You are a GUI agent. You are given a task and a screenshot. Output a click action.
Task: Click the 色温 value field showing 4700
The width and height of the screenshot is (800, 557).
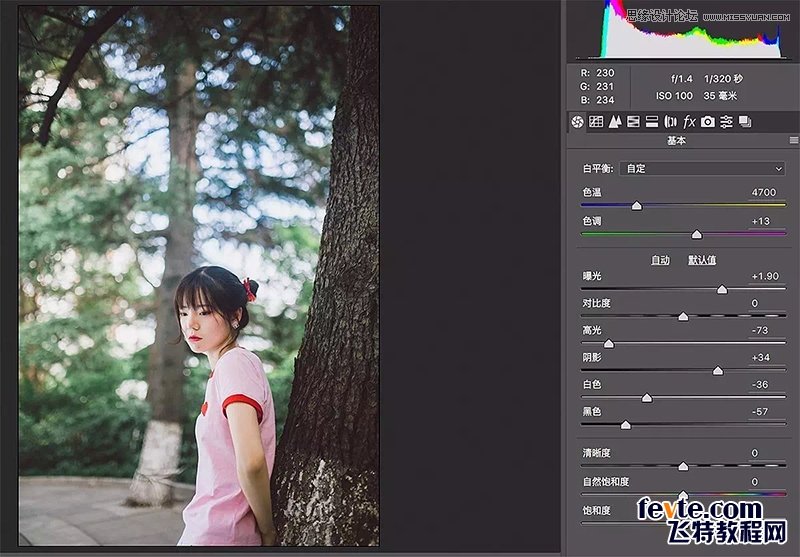click(x=764, y=192)
